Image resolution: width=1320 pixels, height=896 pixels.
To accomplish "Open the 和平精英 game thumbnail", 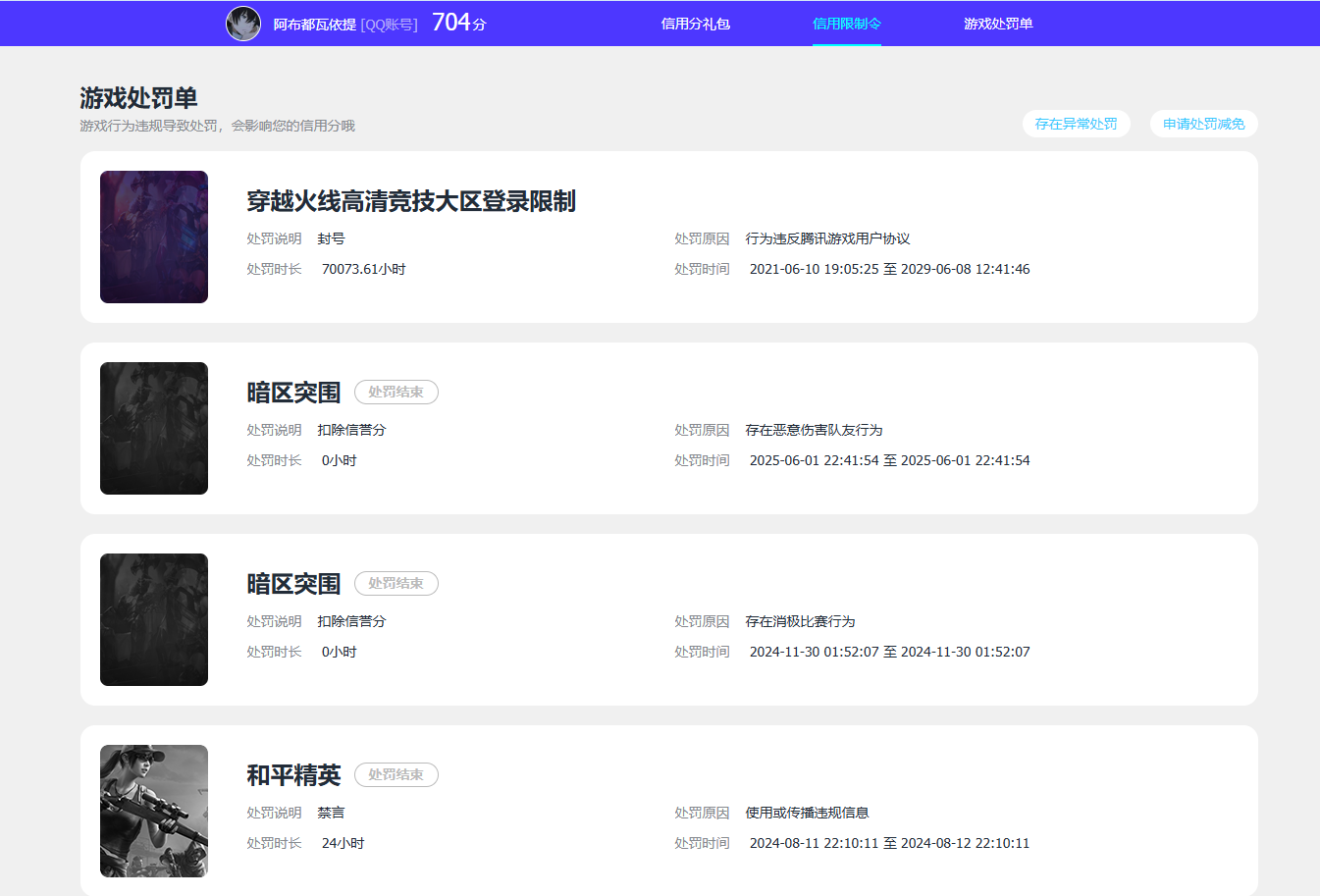I will click(x=154, y=811).
